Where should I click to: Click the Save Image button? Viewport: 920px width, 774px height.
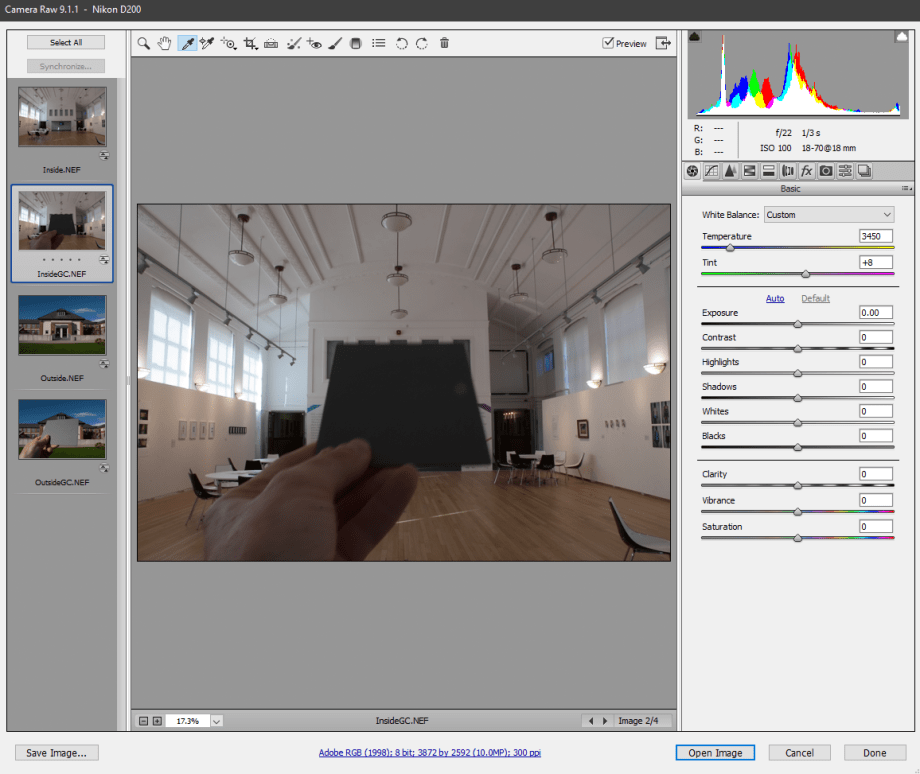click(x=56, y=753)
